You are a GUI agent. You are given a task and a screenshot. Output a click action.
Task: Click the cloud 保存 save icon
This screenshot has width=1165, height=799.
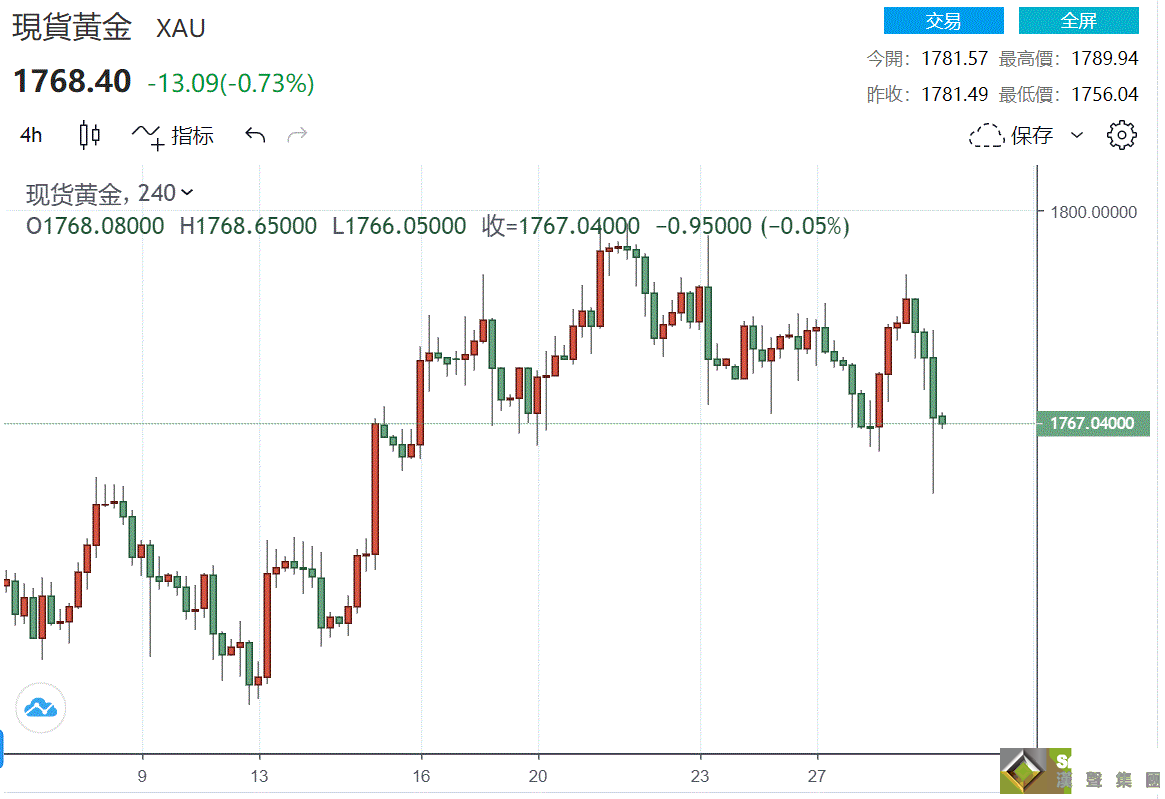[987, 136]
